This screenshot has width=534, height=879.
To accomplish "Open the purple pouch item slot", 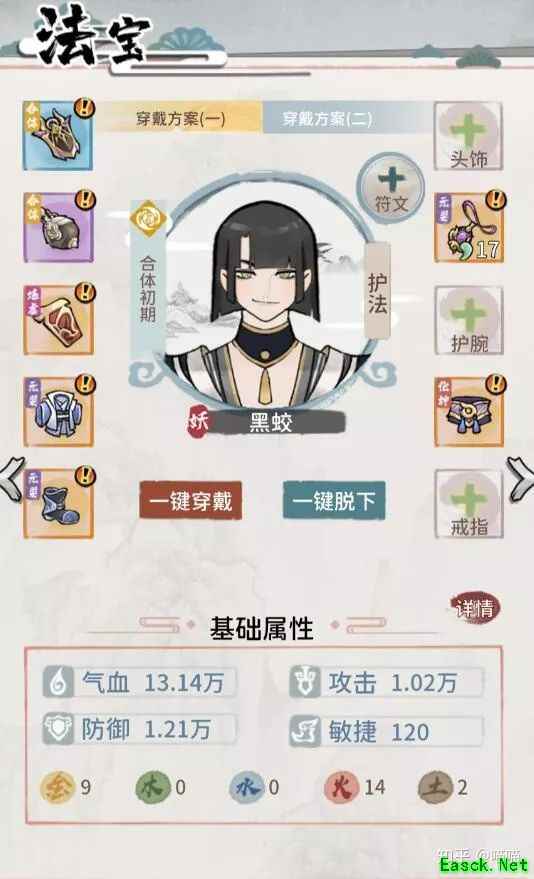I will 58,228.
